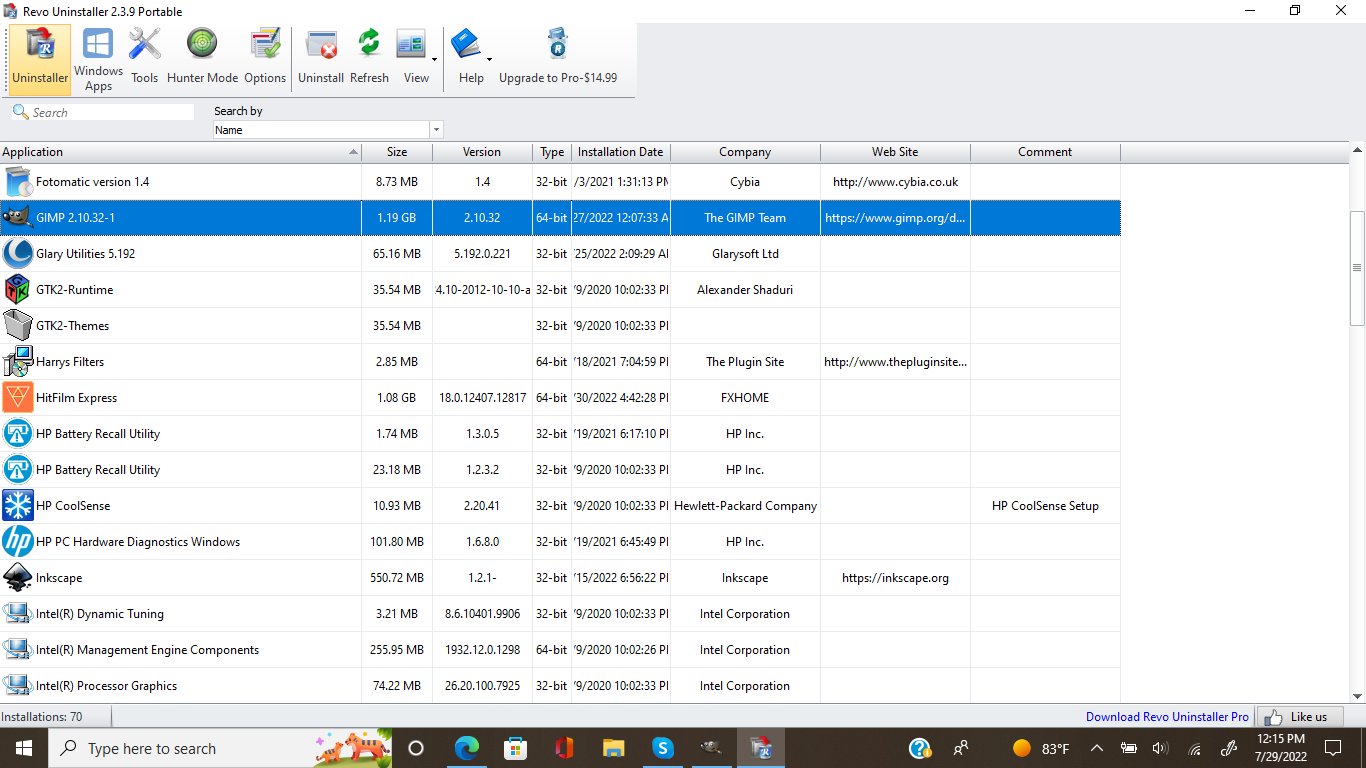The image size is (1366, 768).
Task: Sort by the Application column header
Action: click(x=180, y=152)
